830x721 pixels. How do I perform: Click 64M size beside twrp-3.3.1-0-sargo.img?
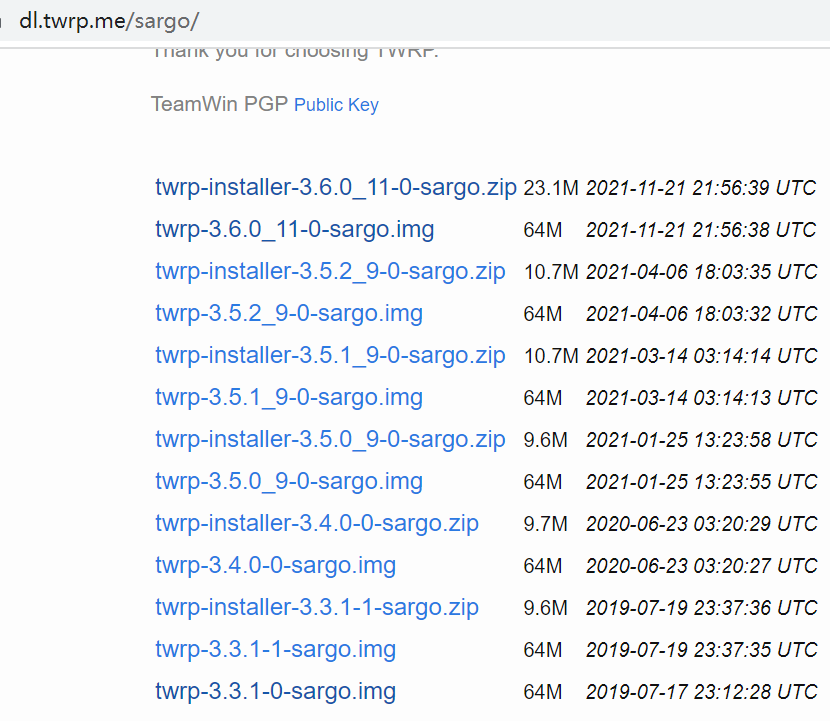(543, 692)
